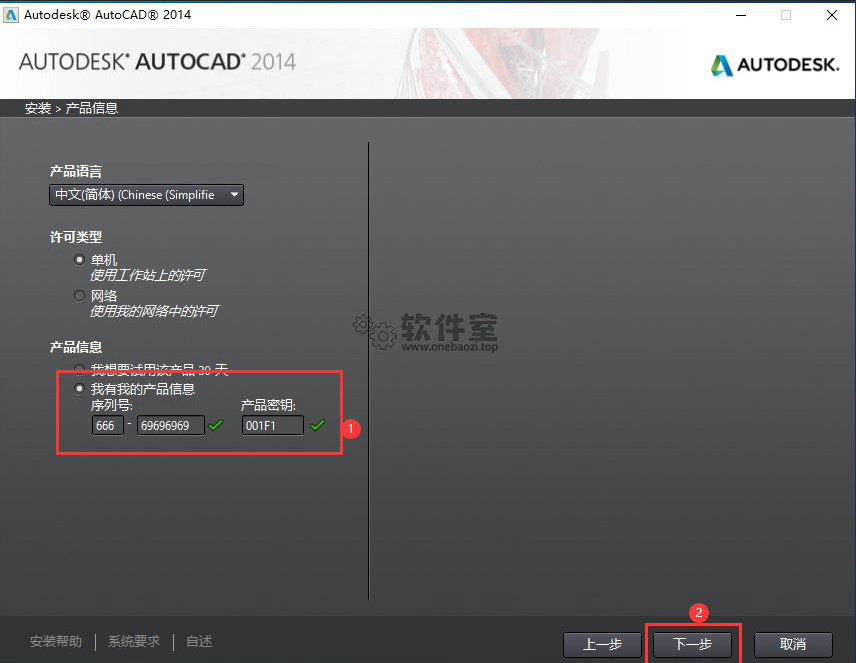The image size is (856, 663).
Task: Select the 我有我的产品信息 radio button
Action: point(80,389)
